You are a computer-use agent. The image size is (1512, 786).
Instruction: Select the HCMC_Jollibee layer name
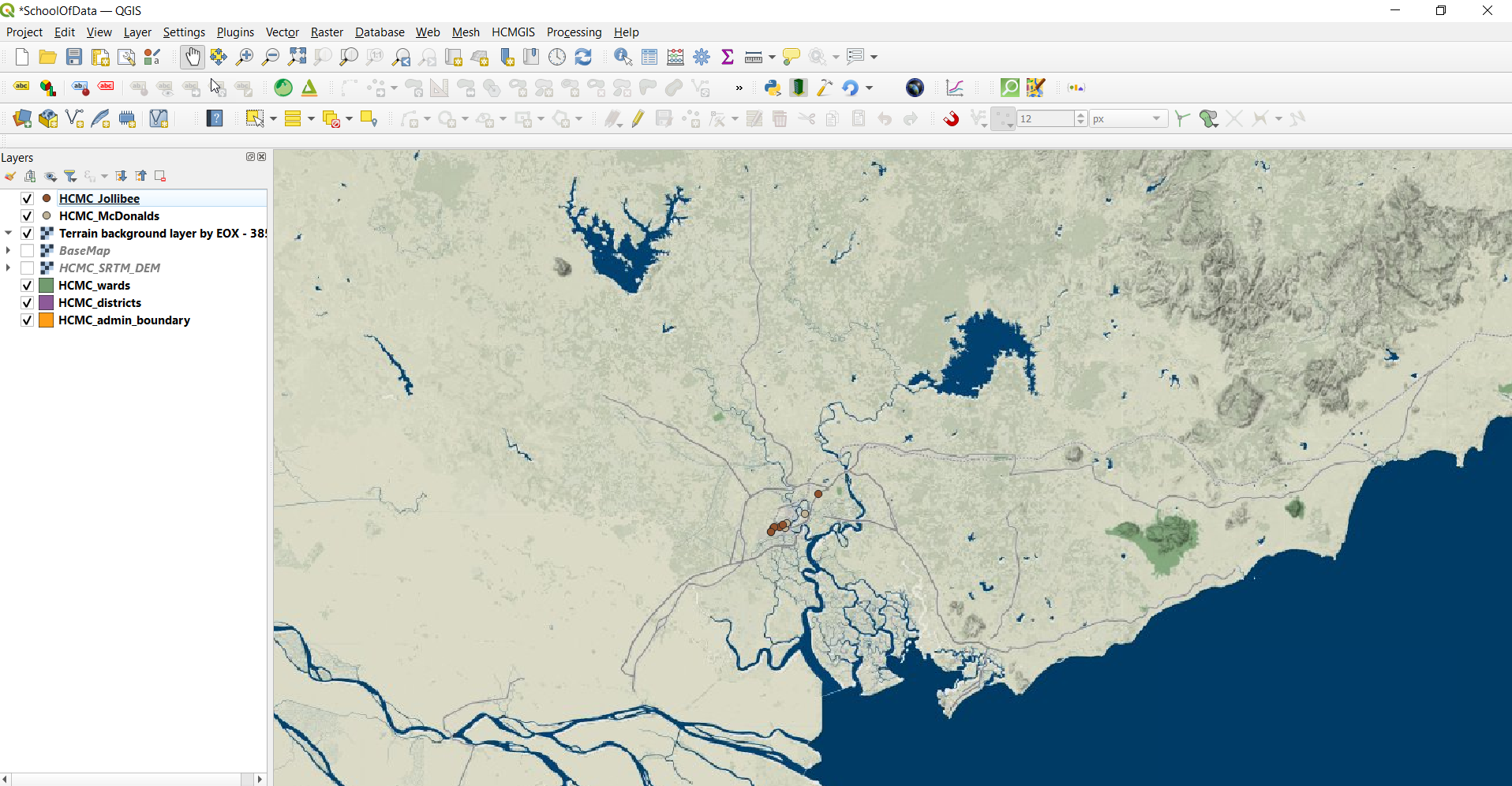[99, 199]
